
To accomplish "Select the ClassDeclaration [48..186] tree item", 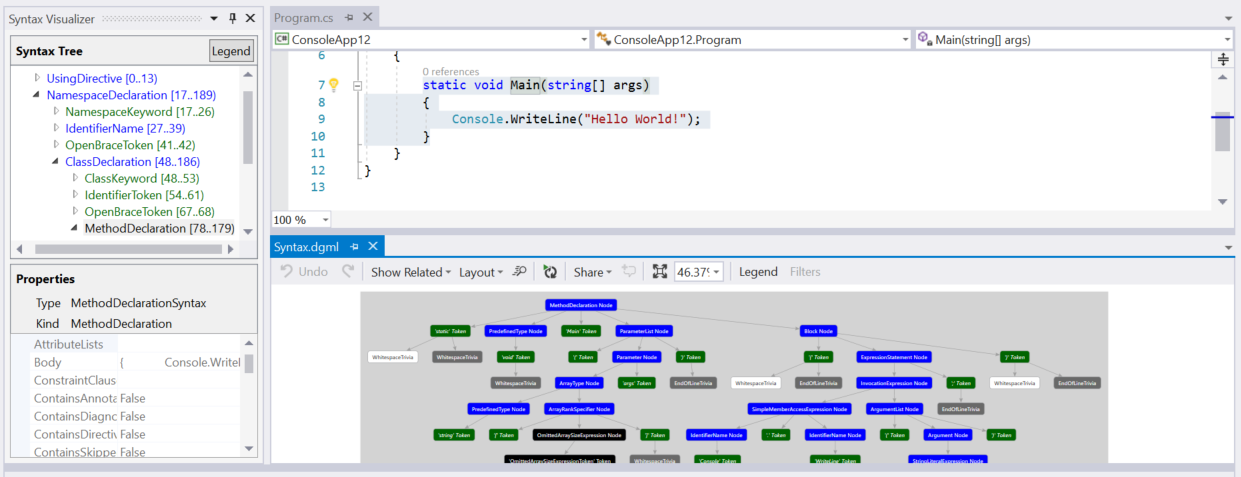I will 132,162.
